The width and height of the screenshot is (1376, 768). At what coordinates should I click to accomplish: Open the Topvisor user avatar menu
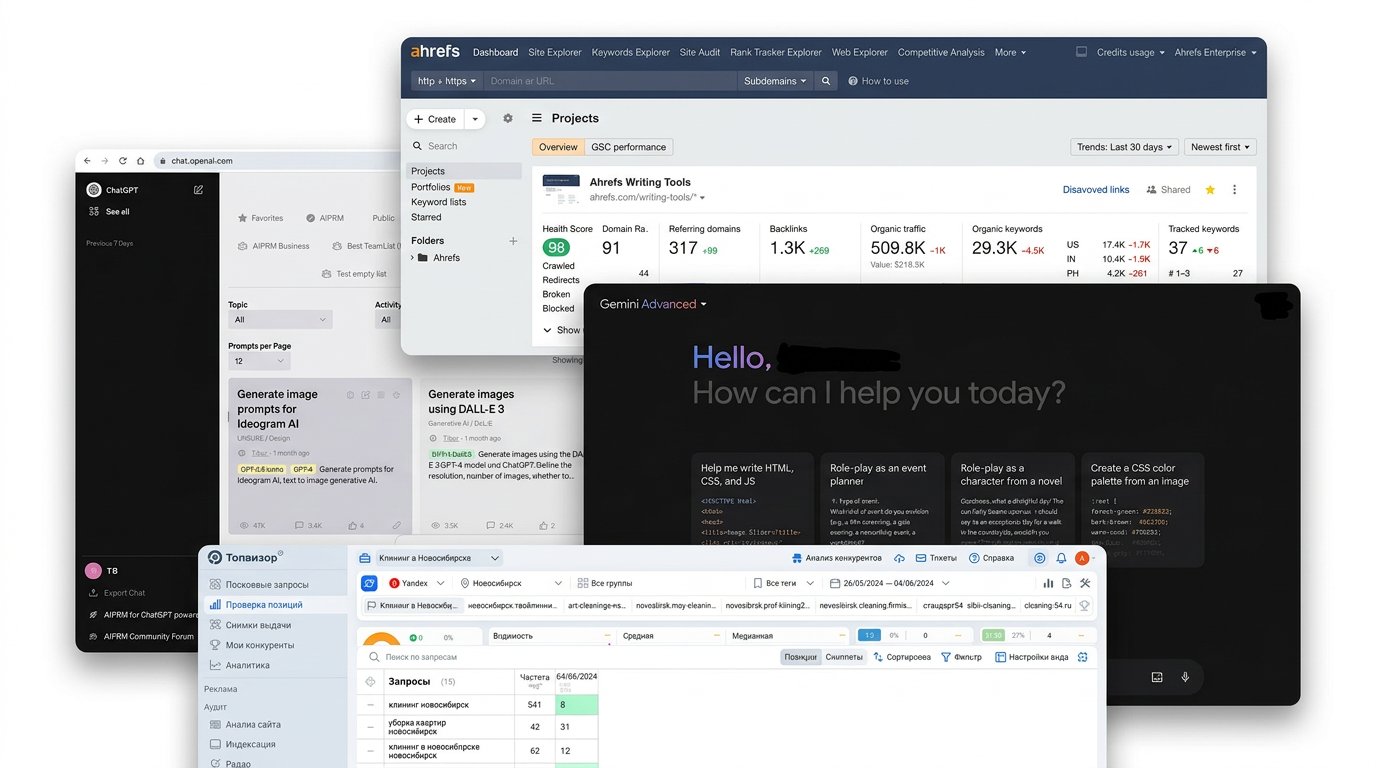click(x=1081, y=558)
